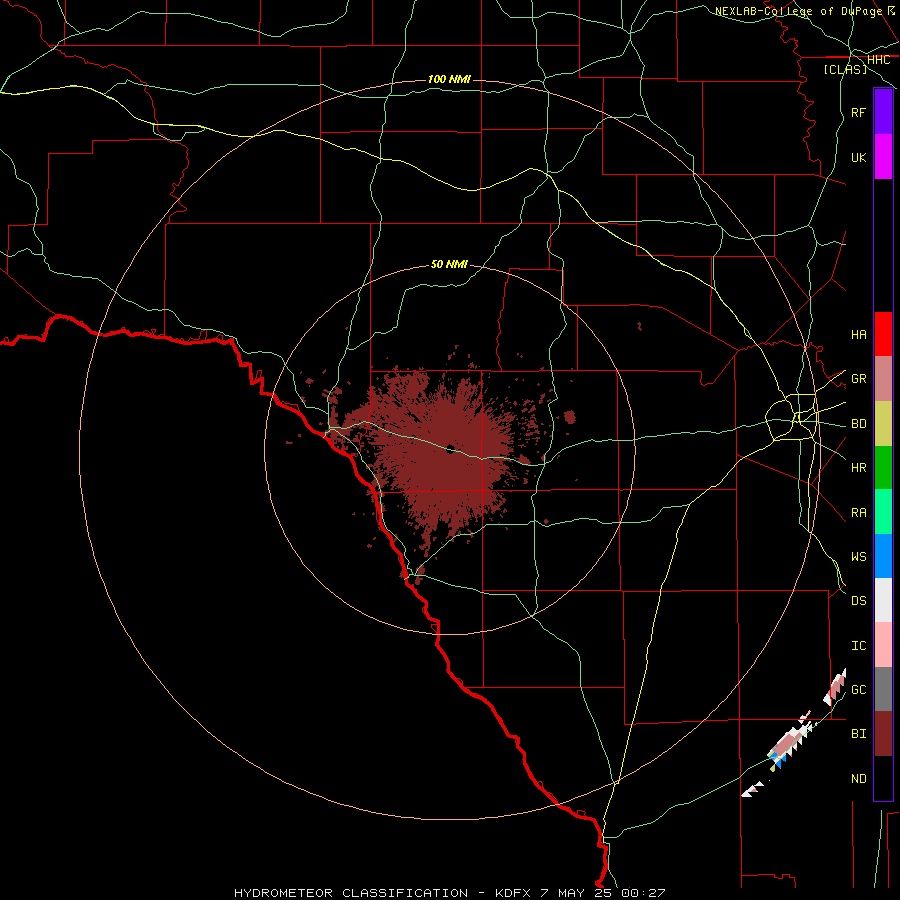The width and height of the screenshot is (900, 900).
Task: Click the "DS" legend label
Action: coord(859,601)
